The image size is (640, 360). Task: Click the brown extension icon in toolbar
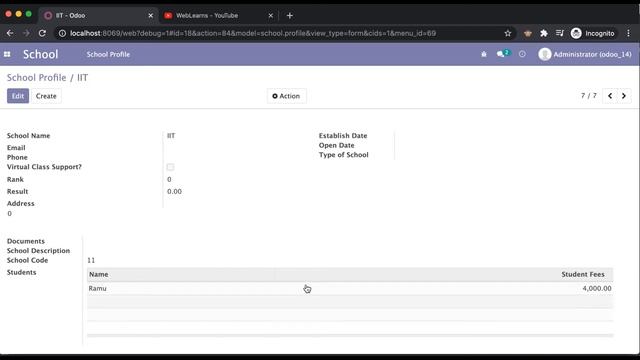[x=528, y=33]
